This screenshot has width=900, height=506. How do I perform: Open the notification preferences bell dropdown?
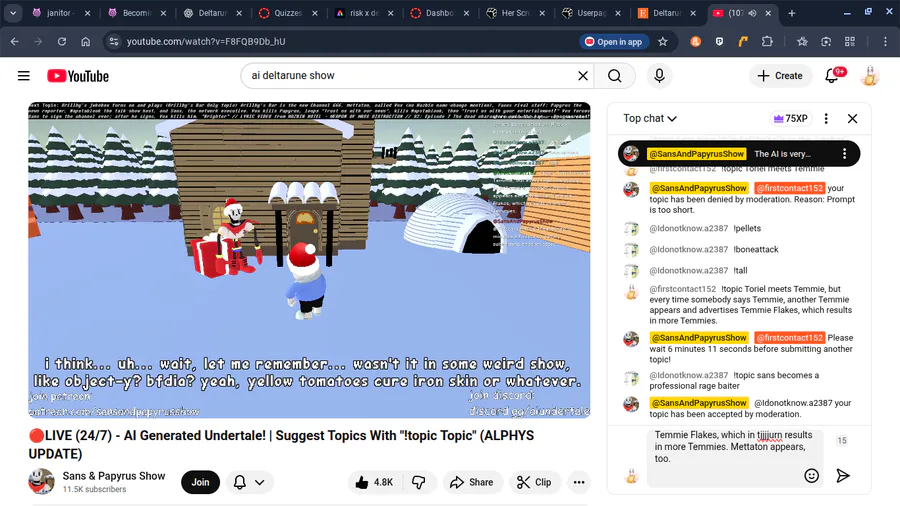249,482
